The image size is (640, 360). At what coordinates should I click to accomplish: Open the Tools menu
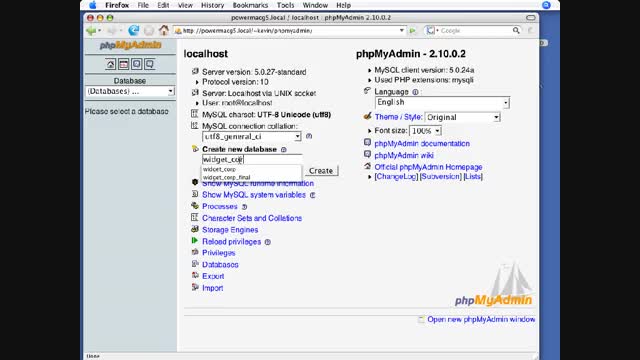pos(285,5)
